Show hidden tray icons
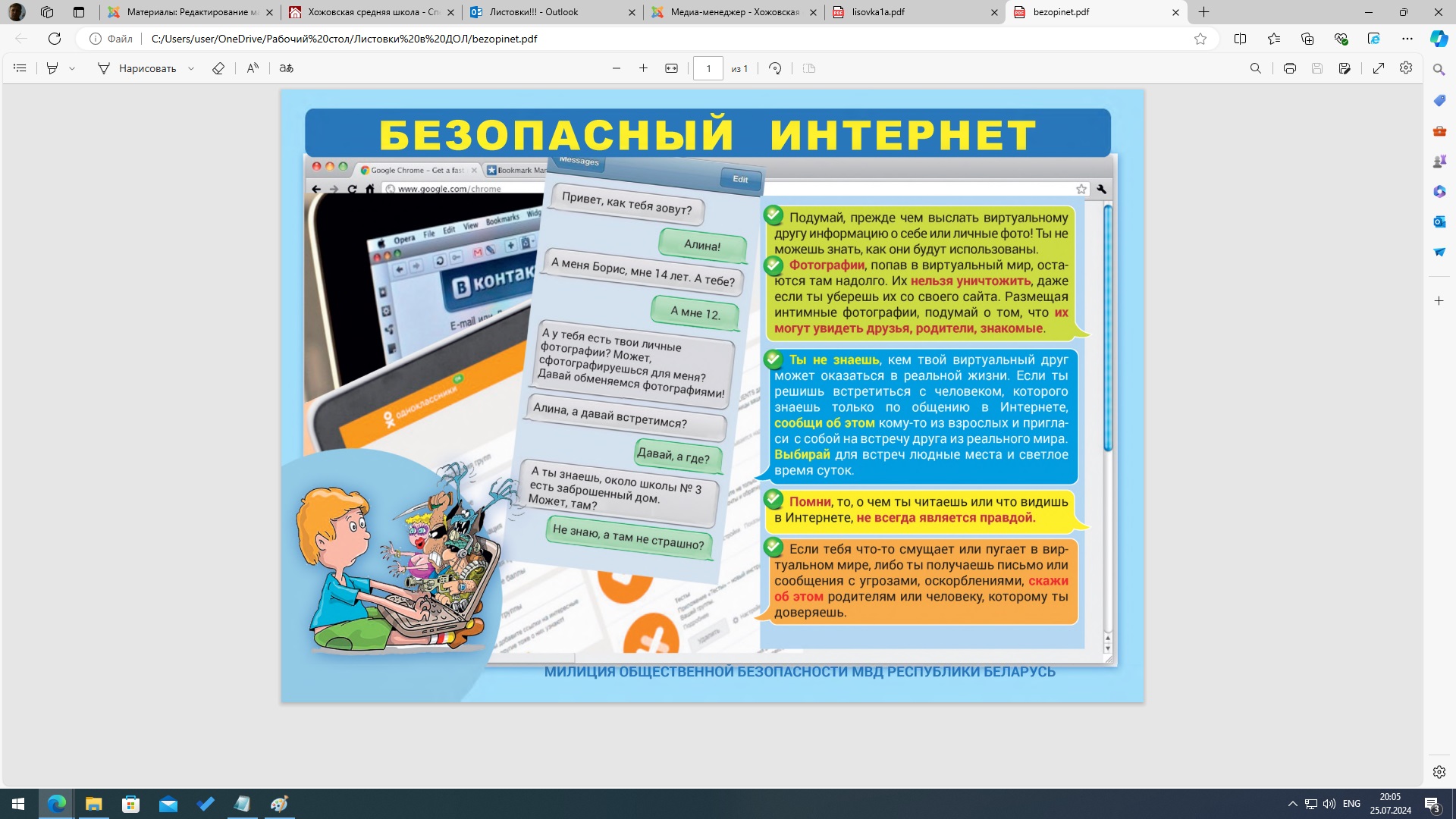1456x819 pixels. pos(1292,804)
